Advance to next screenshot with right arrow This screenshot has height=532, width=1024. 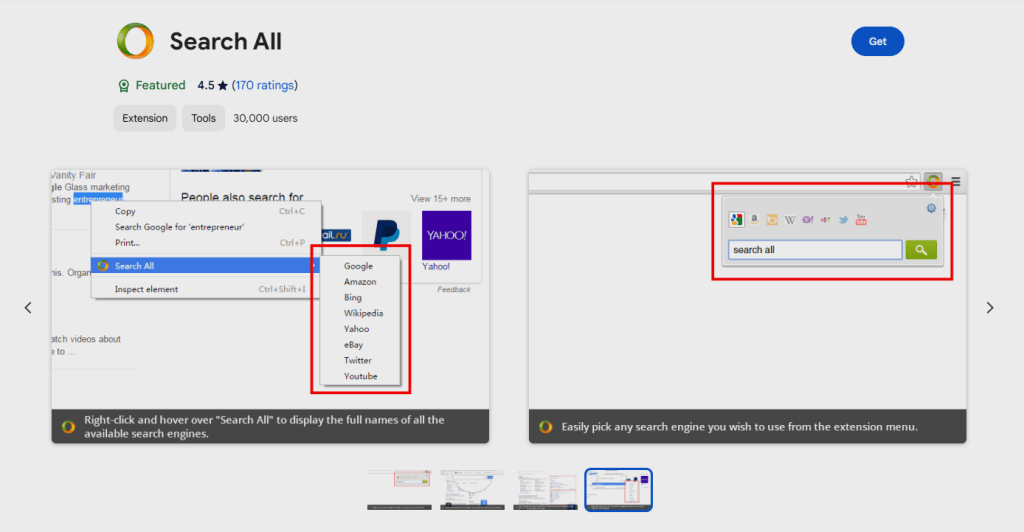click(x=990, y=308)
